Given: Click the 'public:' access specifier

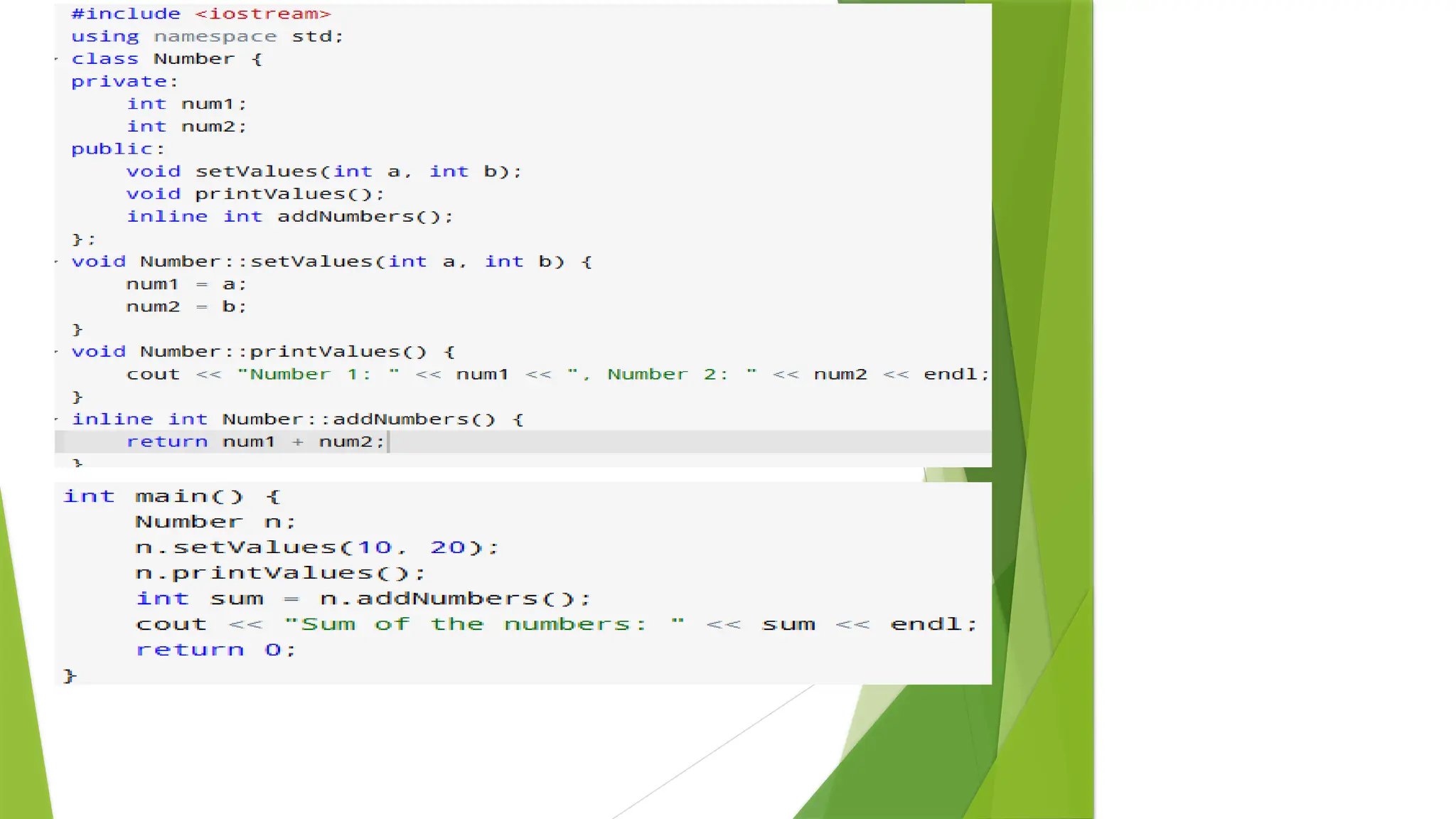Looking at the screenshot, I should [x=117, y=149].
